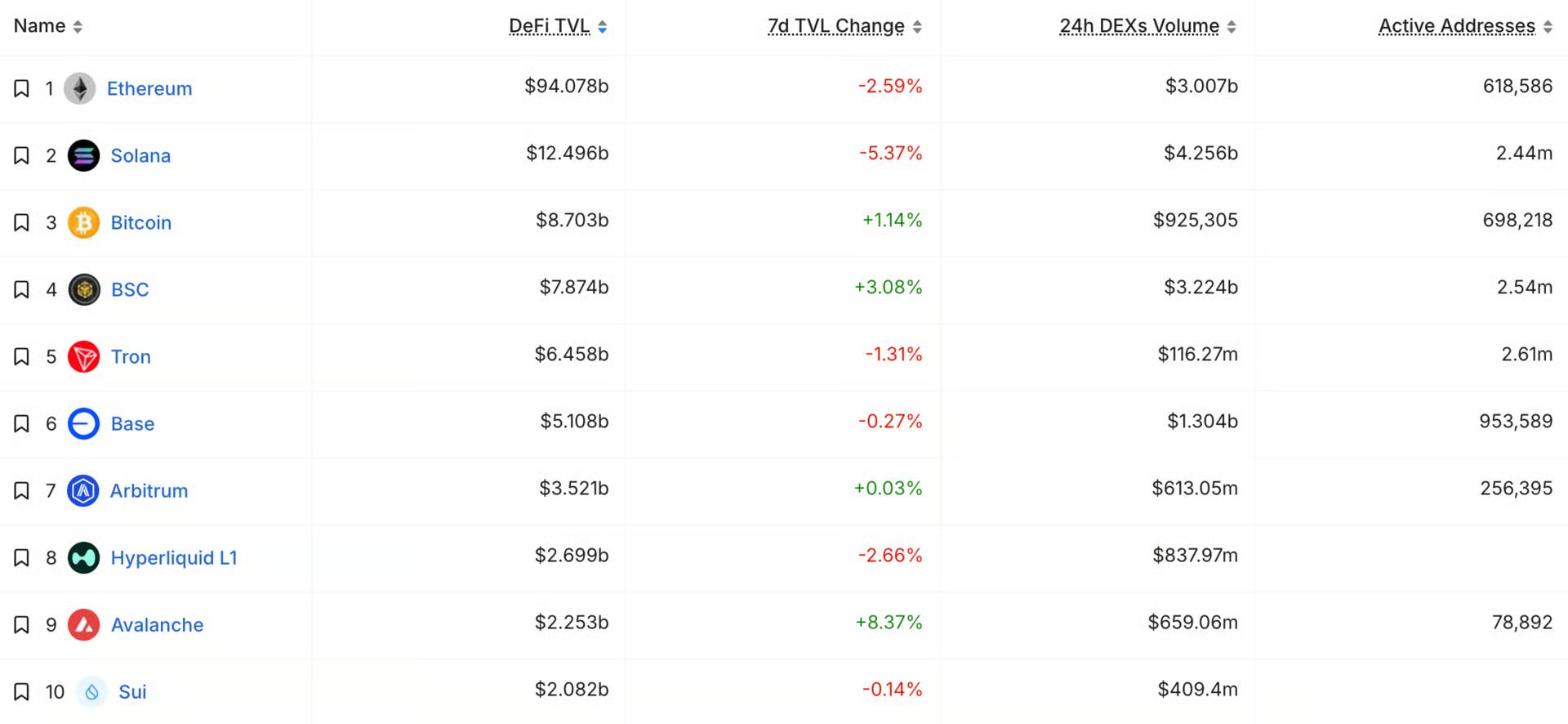The image size is (1568, 724).
Task: Click the Base chain logo icon
Action: click(x=83, y=423)
